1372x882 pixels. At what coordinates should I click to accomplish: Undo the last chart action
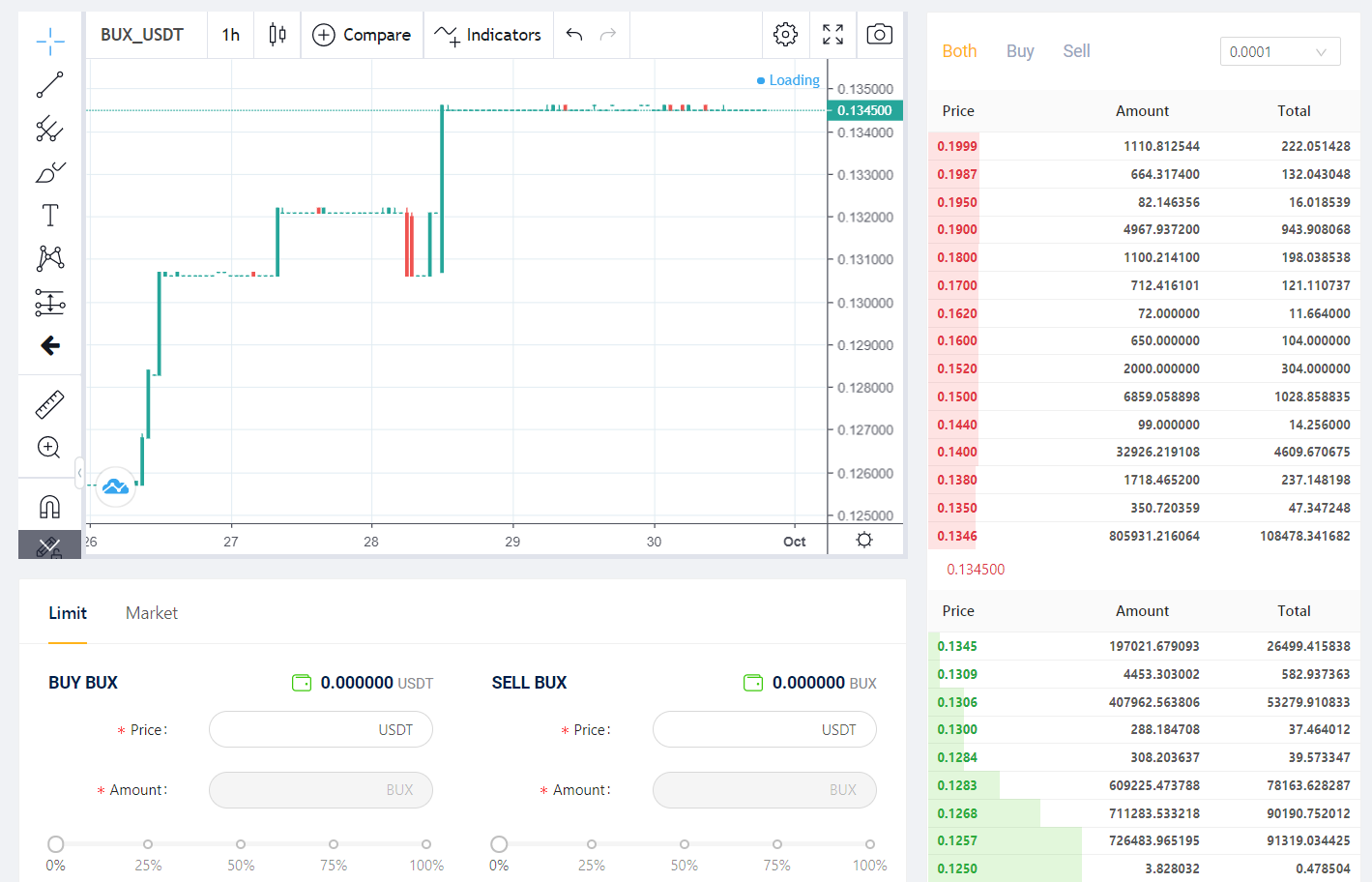pos(574,35)
